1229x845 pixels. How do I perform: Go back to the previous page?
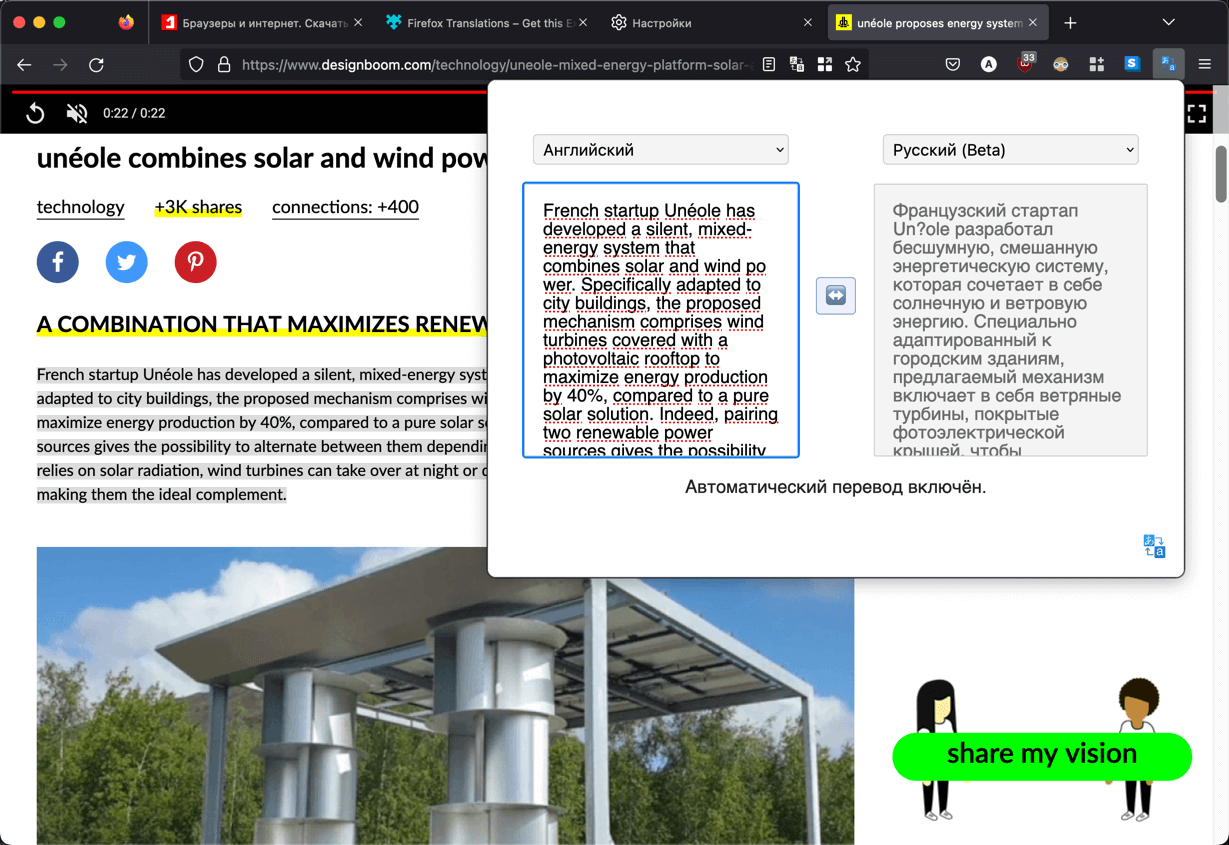coord(24,64)
